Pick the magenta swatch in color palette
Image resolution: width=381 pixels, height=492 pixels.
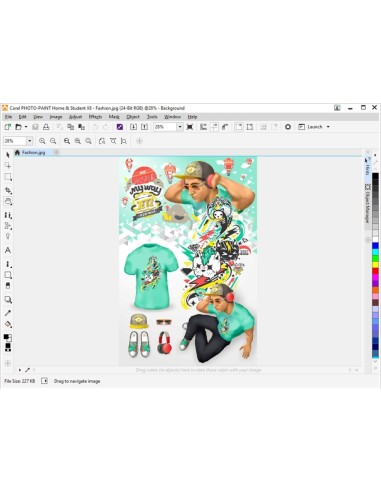(x=375, y=277)
